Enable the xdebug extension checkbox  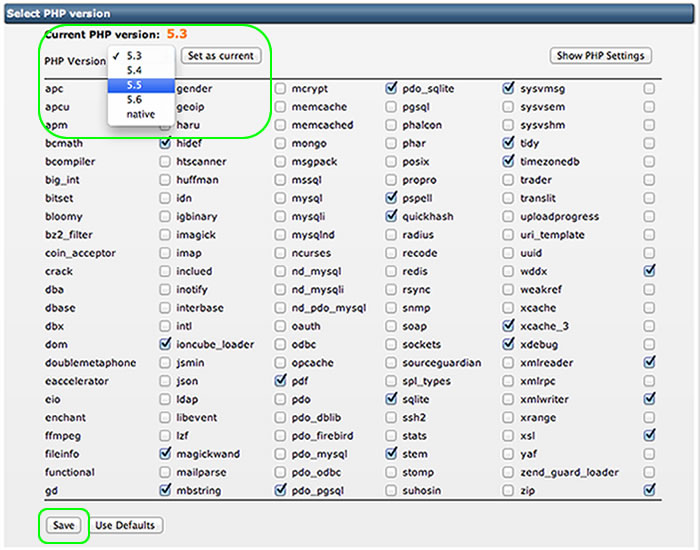[650, 344]
